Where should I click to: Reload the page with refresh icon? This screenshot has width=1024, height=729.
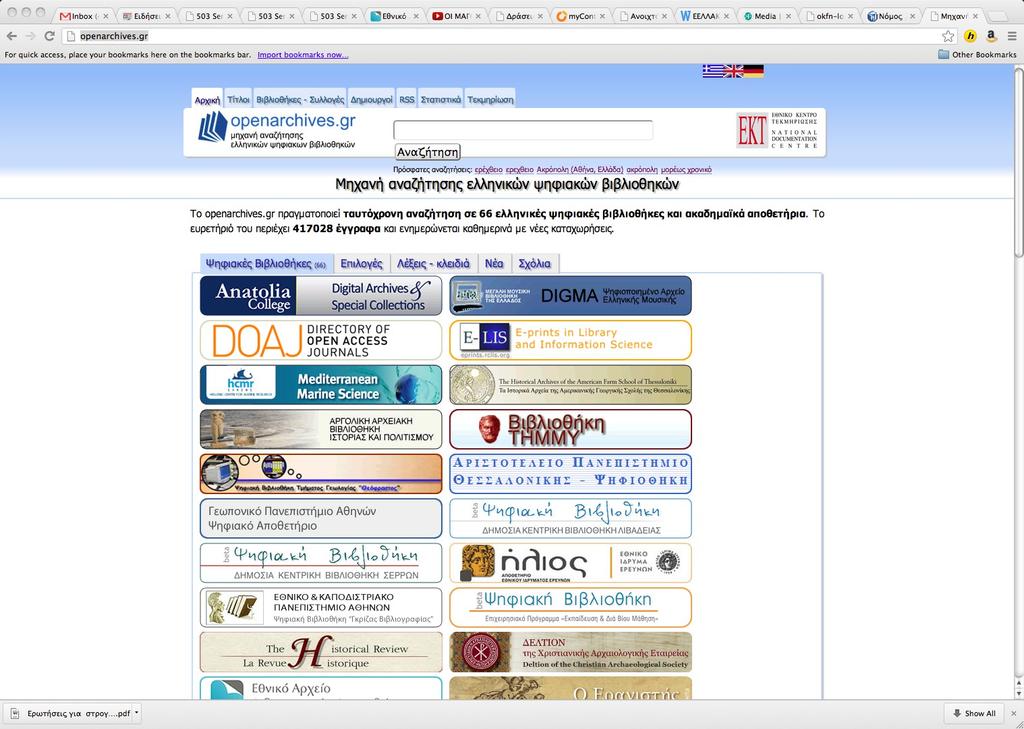click(x=50, y=36)
